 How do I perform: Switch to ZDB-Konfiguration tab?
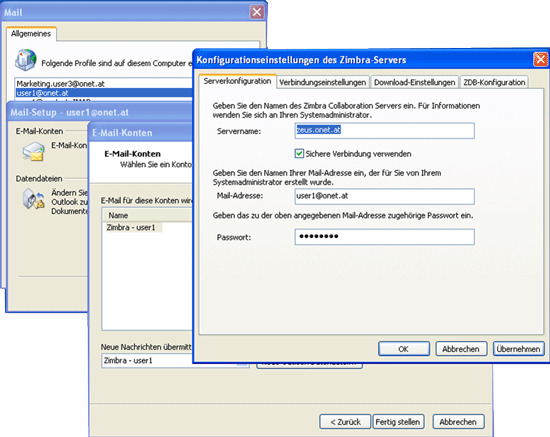point(494,82)
